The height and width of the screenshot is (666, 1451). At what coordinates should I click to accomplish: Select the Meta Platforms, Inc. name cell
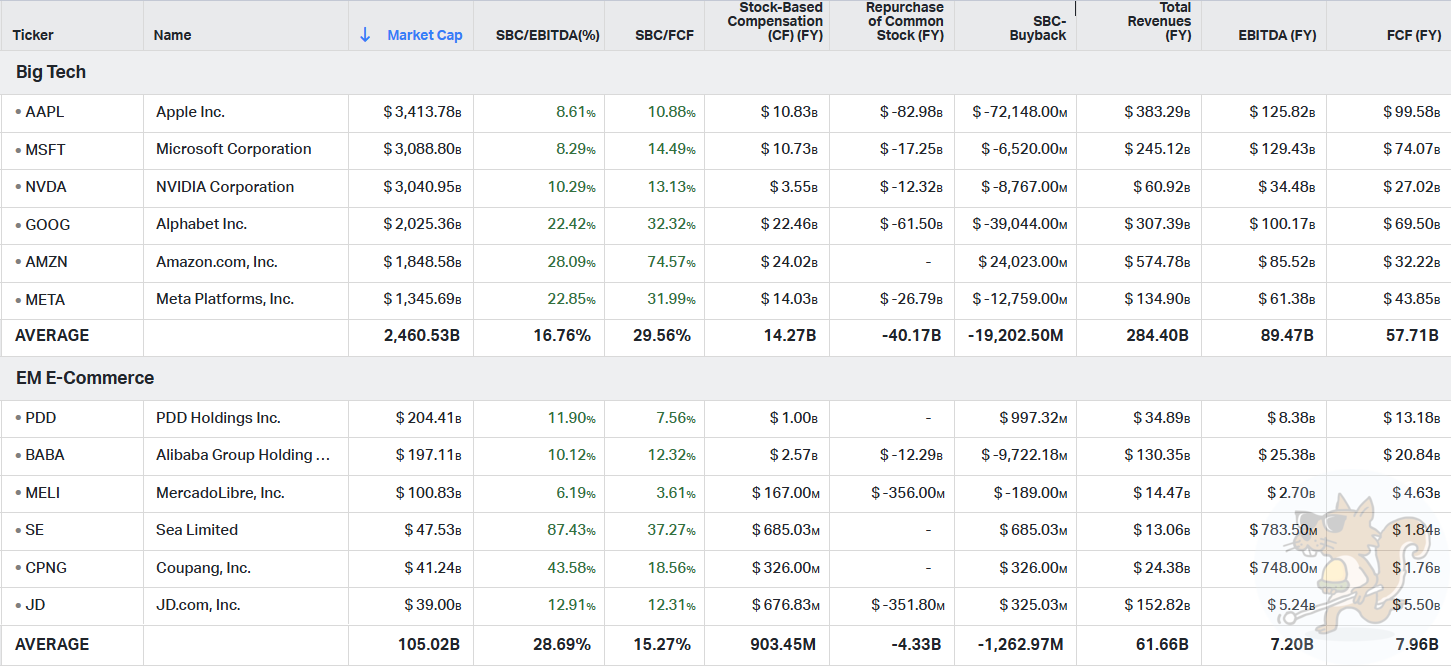[x=225, y=299]
